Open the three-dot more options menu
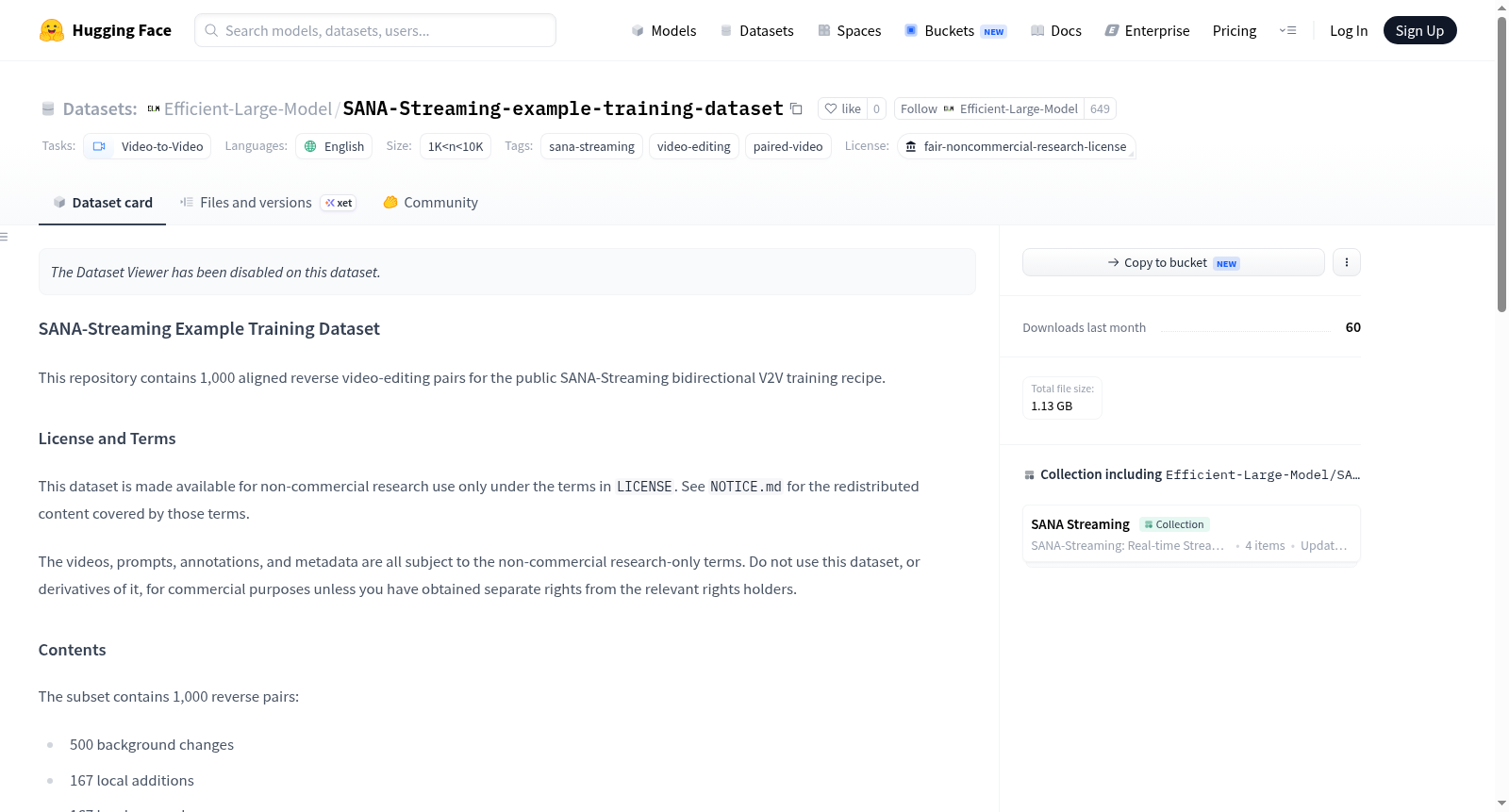The width and height of the screenshot is (1509, 812). pos(1347,262)
